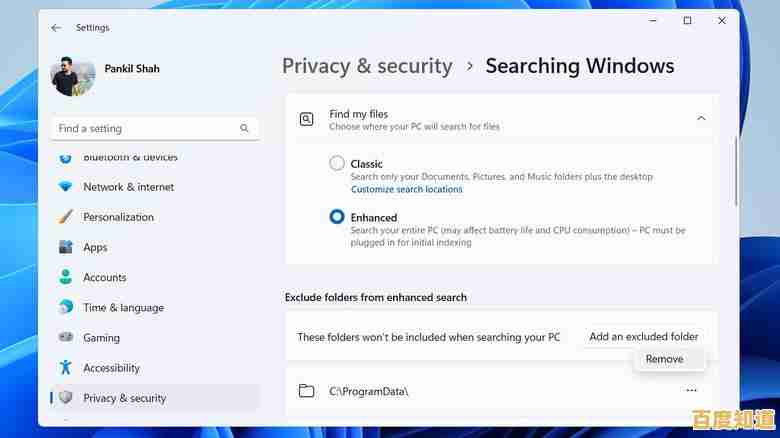Click the back arrow in Settings
This screenshot has width=780, height=438.
click(56, 28)
